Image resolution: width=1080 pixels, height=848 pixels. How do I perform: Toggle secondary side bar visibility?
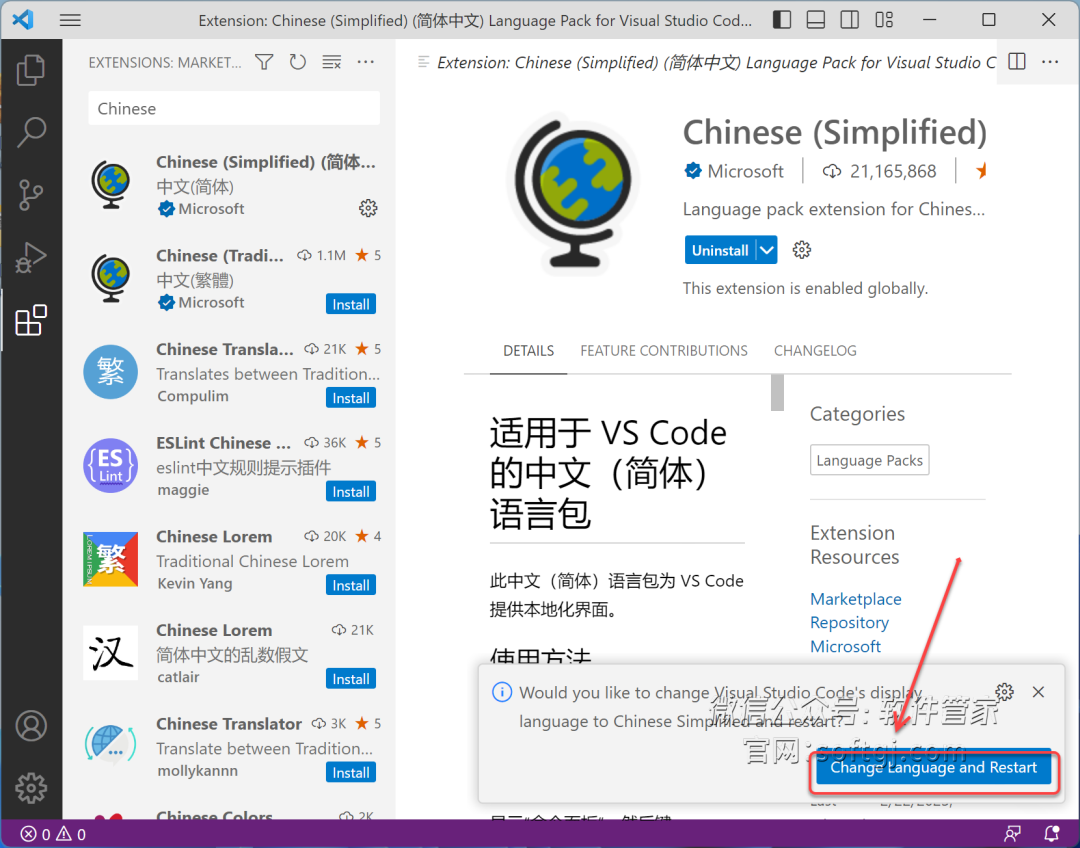(850, 20)
